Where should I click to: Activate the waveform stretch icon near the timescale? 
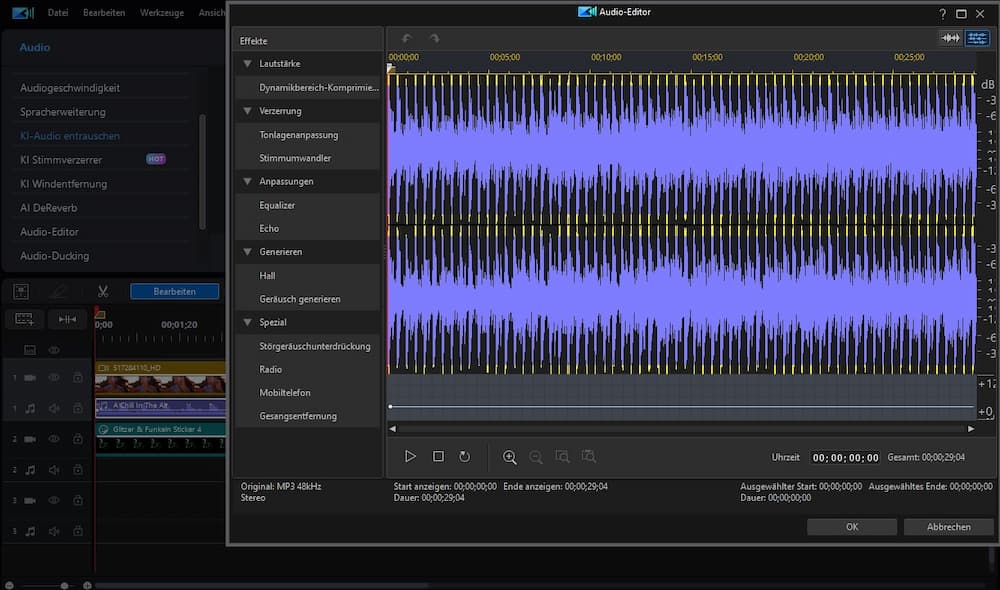point(948,37)
